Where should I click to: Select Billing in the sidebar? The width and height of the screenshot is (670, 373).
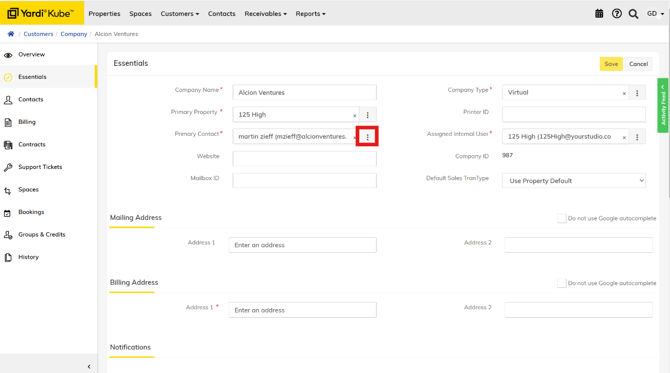point(48,122)
